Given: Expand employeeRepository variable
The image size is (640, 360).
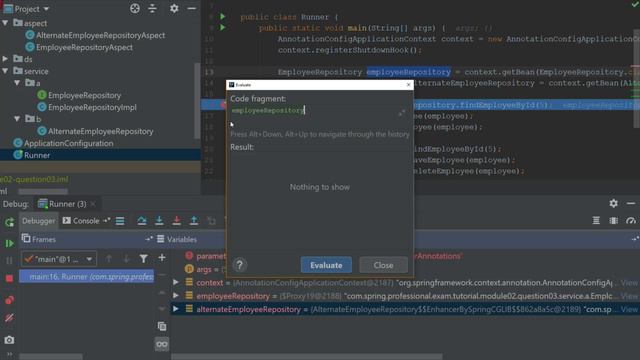Looking at the screenshot, I should (x=176, y=296).
